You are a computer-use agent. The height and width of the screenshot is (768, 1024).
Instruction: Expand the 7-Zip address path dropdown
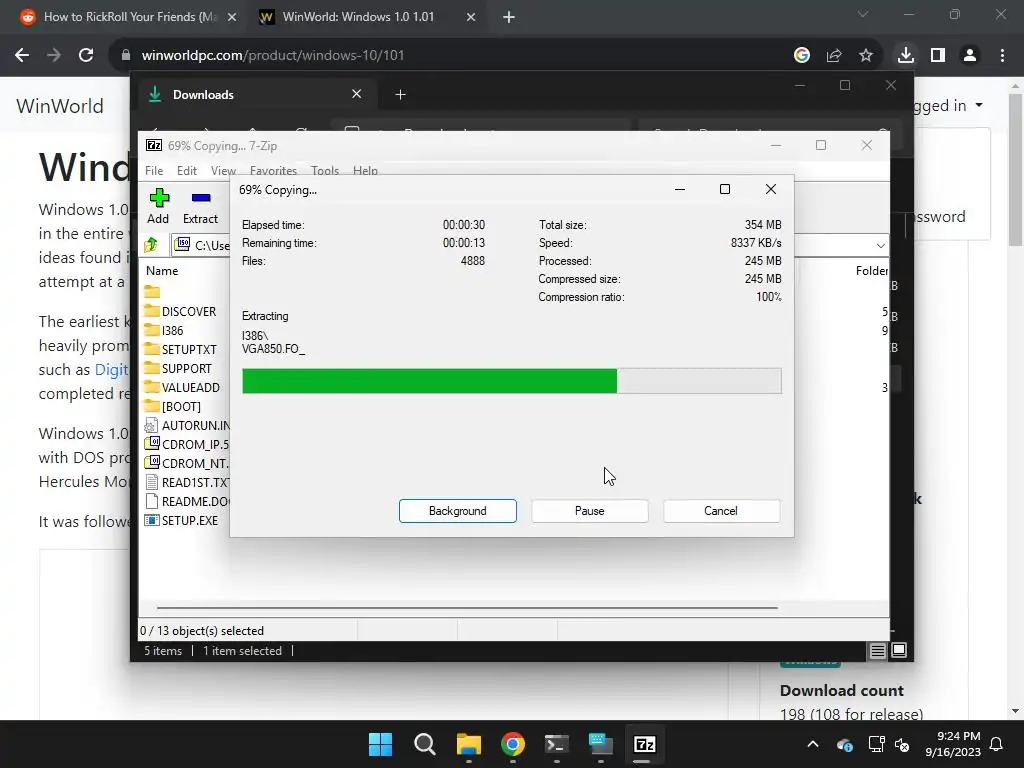[880, 246]
